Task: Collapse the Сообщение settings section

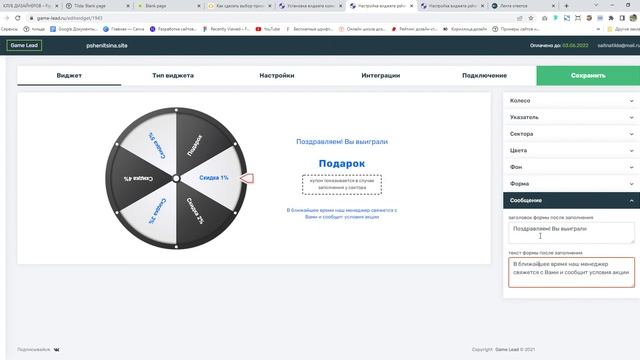Action: point(571,200)
